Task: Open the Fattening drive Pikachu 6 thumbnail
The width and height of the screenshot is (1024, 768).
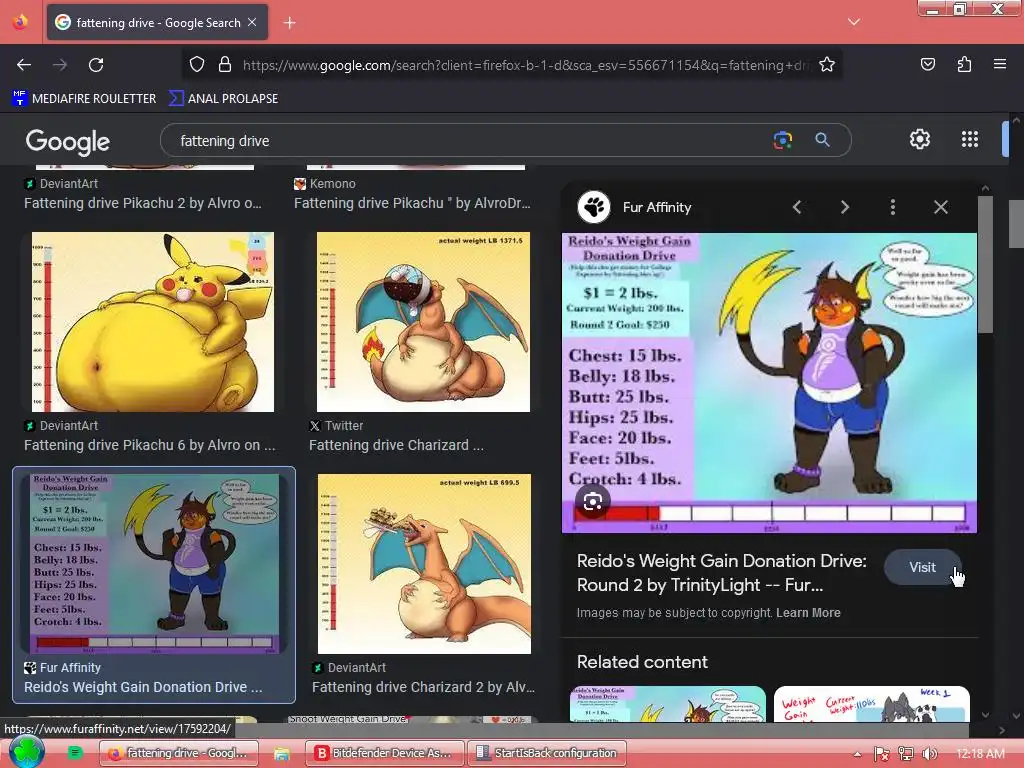Action: (x=153, y=322)
